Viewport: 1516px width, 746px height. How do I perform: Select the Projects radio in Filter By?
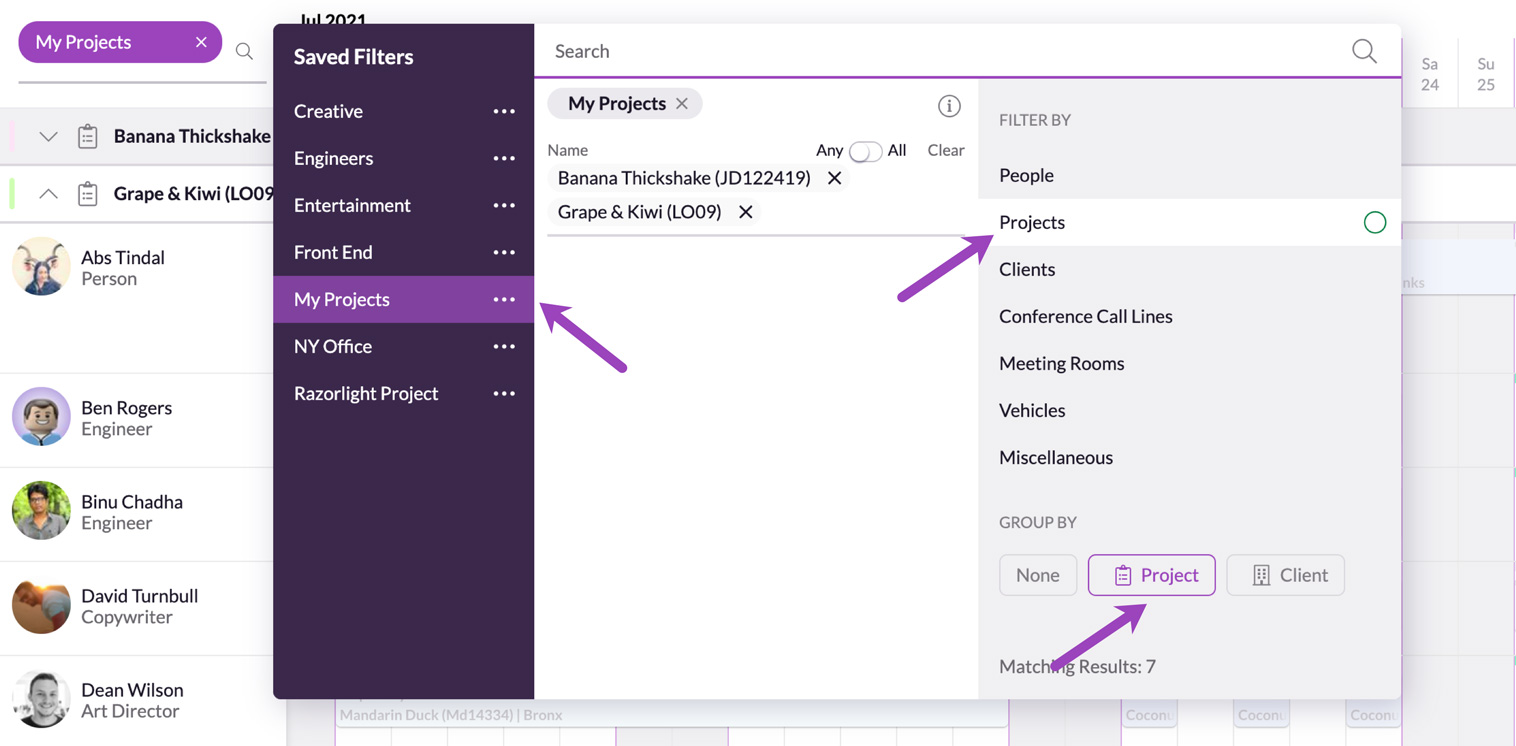coord(1374,222)
